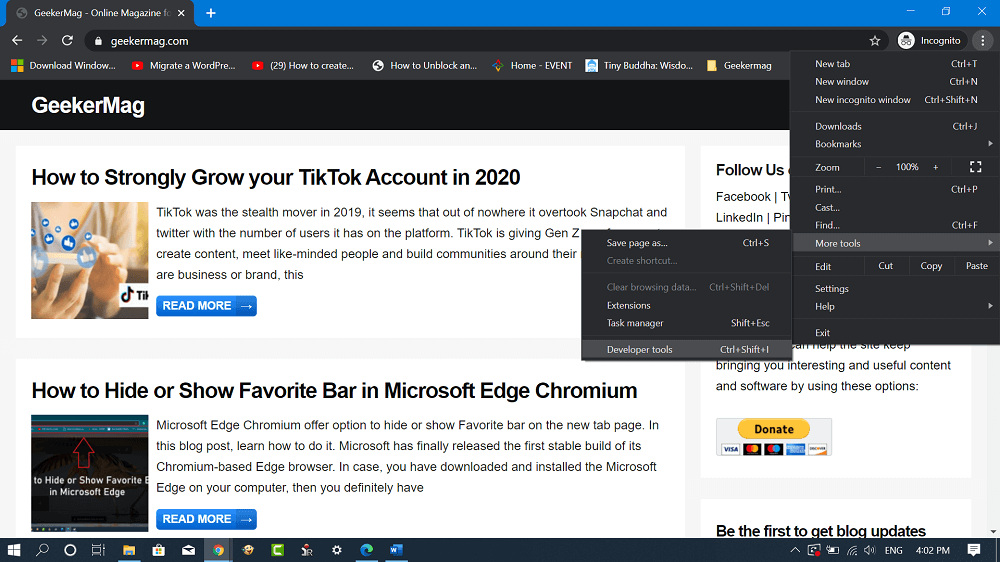Launch File Explorer from the taskbar

coord(129,550)
